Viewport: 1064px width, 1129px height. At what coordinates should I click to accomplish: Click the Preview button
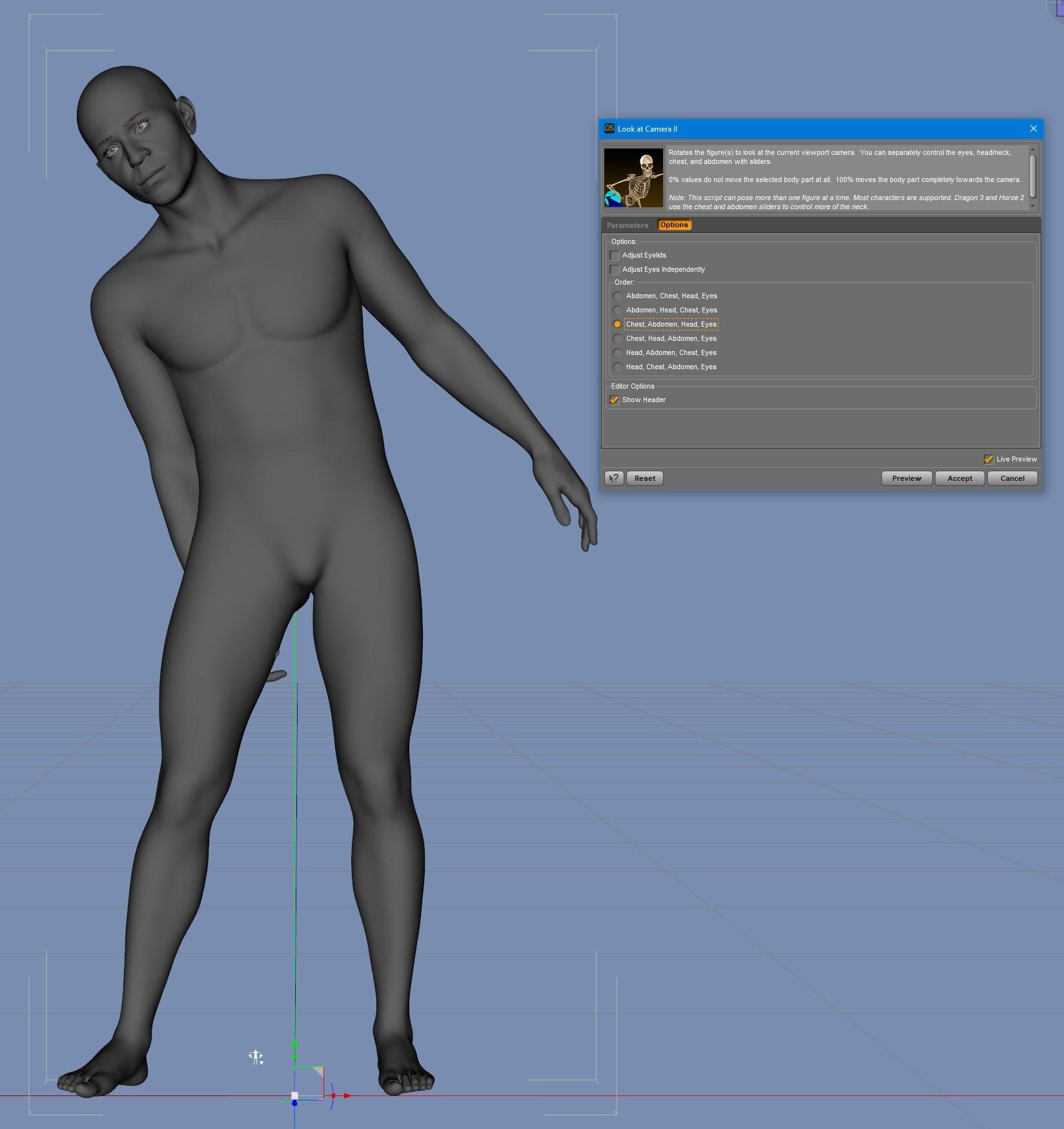906,478
